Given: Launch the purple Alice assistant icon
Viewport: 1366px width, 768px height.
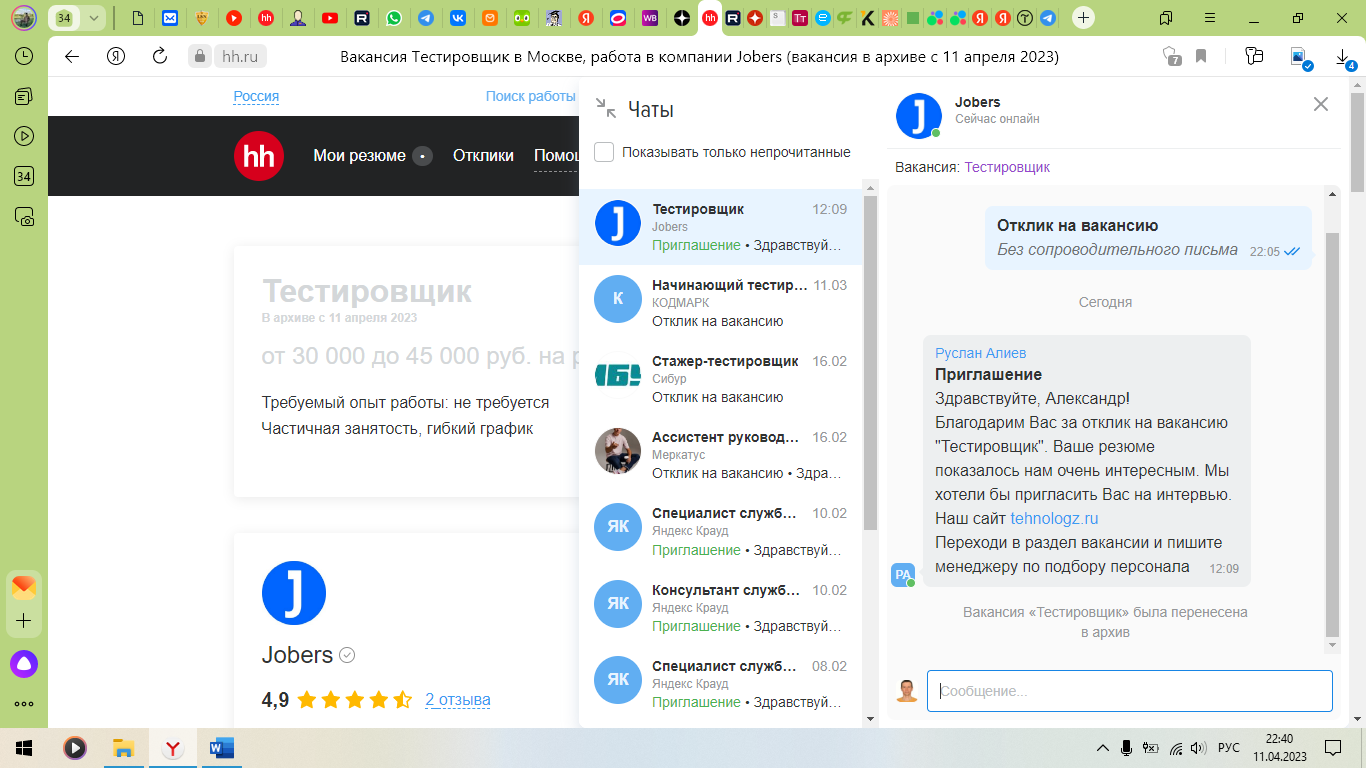Looking at the screenshot, I should [x=24, y=662].
